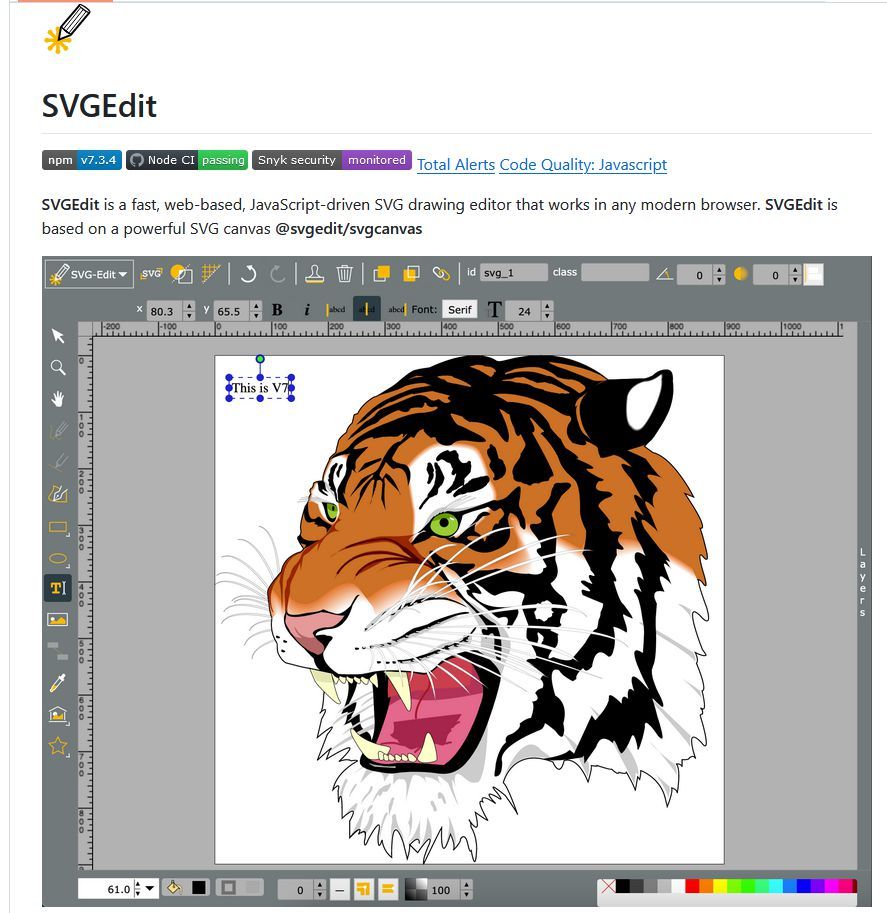Select the Rectangle shape tool
887x913 pixels.
click(58, 528)
